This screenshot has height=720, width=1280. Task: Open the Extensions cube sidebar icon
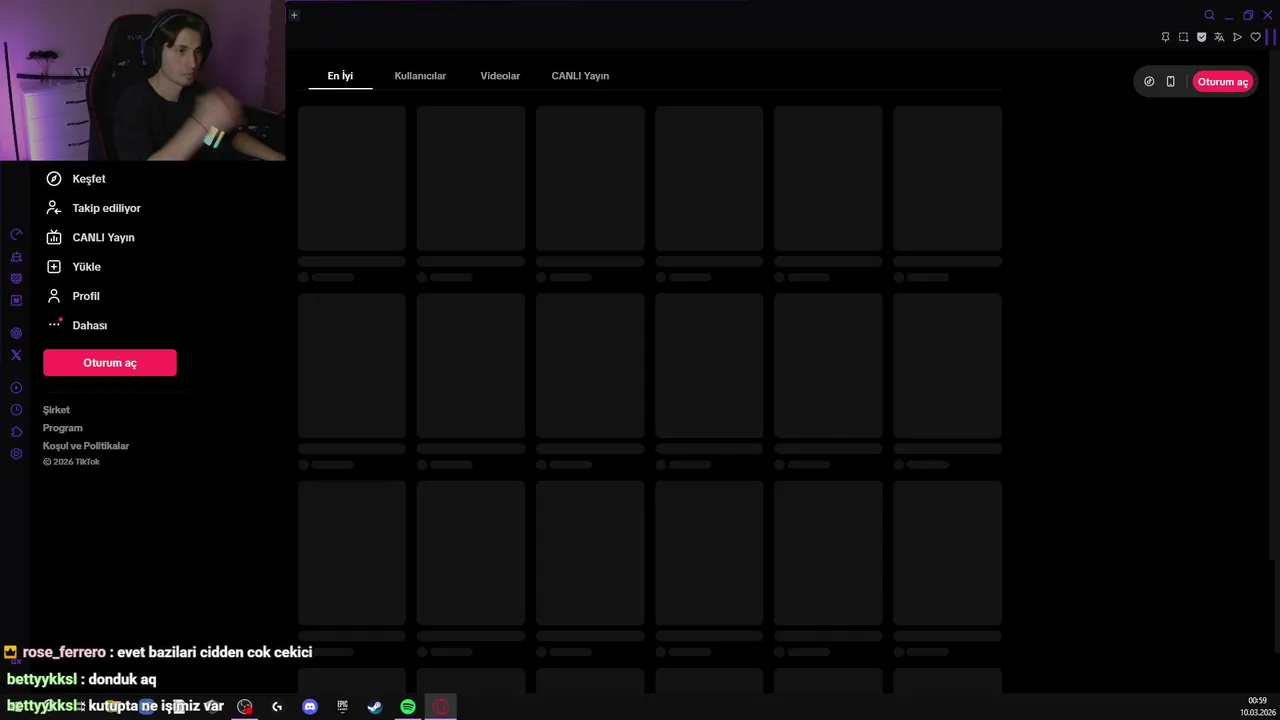(x=16, y=432)
